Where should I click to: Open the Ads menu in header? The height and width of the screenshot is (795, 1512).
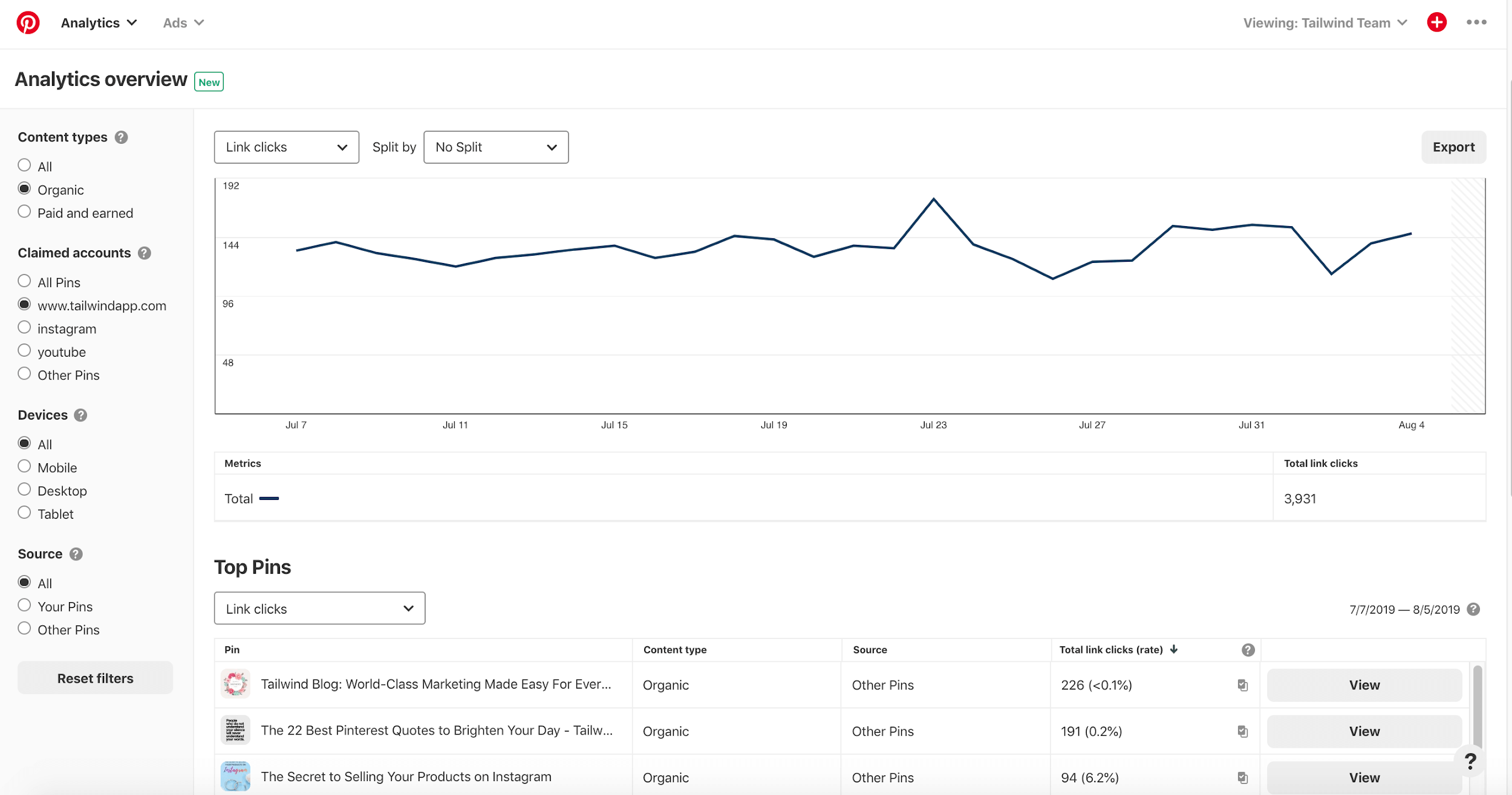click(183, 23)
